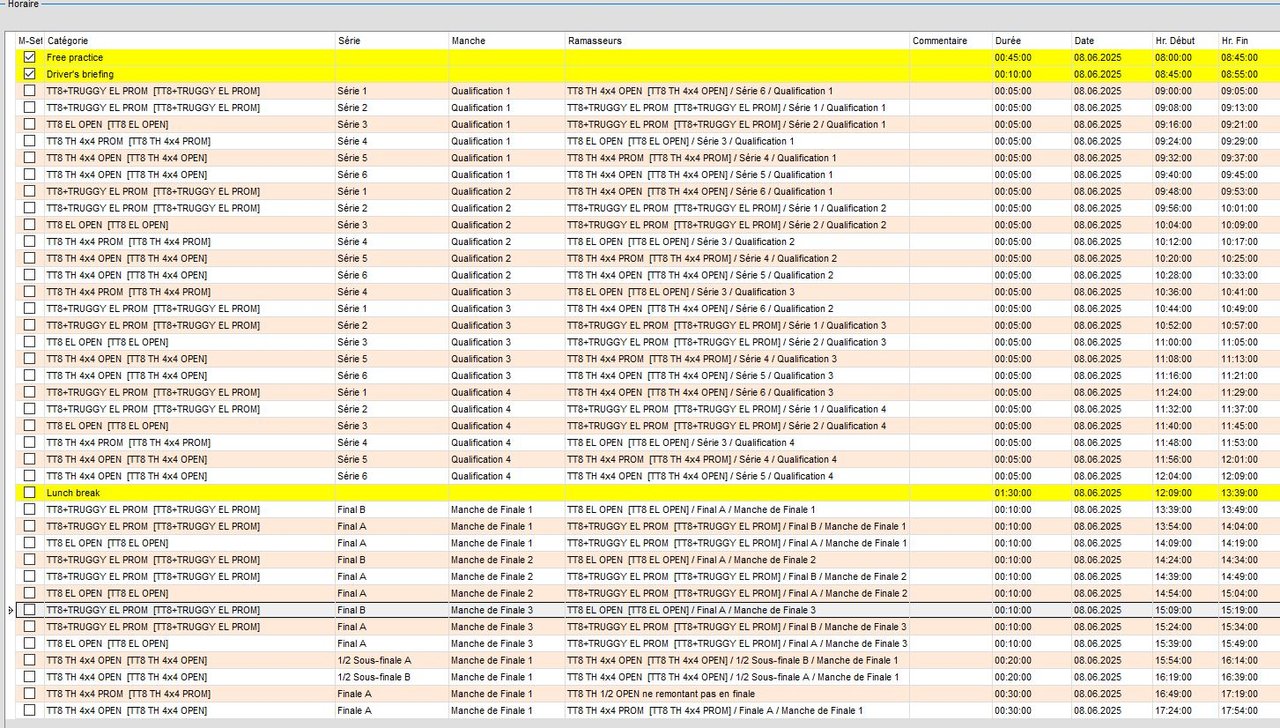
Task: Click the 17:54:00 end time cell
Action: [1249, 710]
